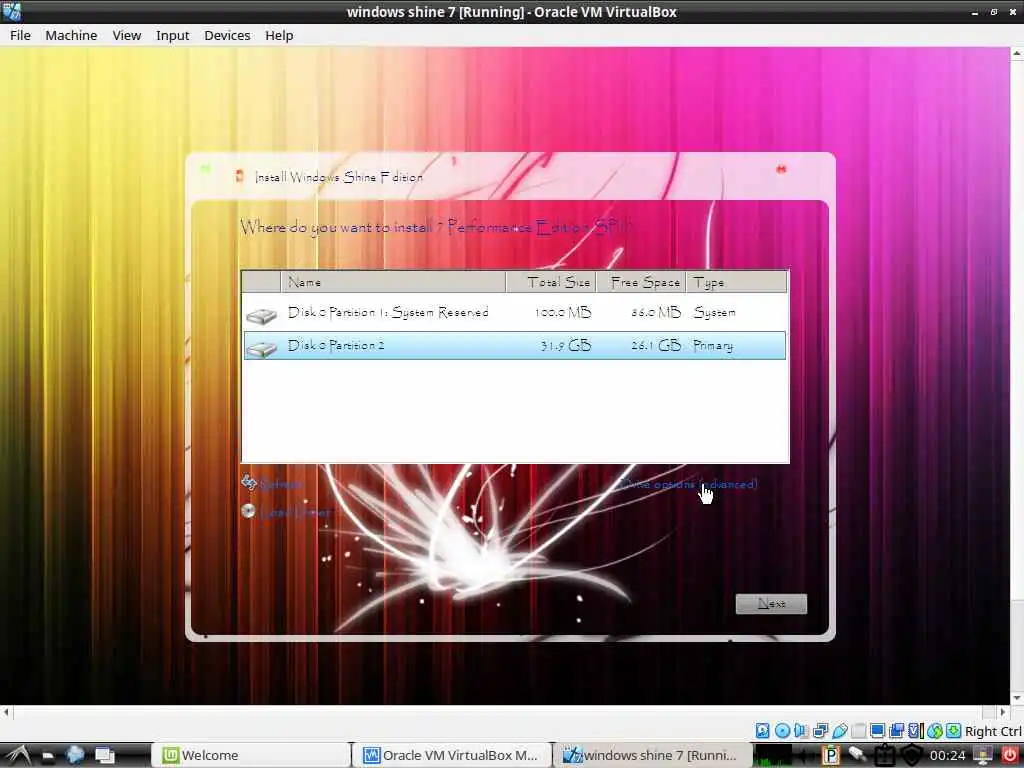
Task: Click the Refresh arrows icon
Action: click(x=249, y=483)
